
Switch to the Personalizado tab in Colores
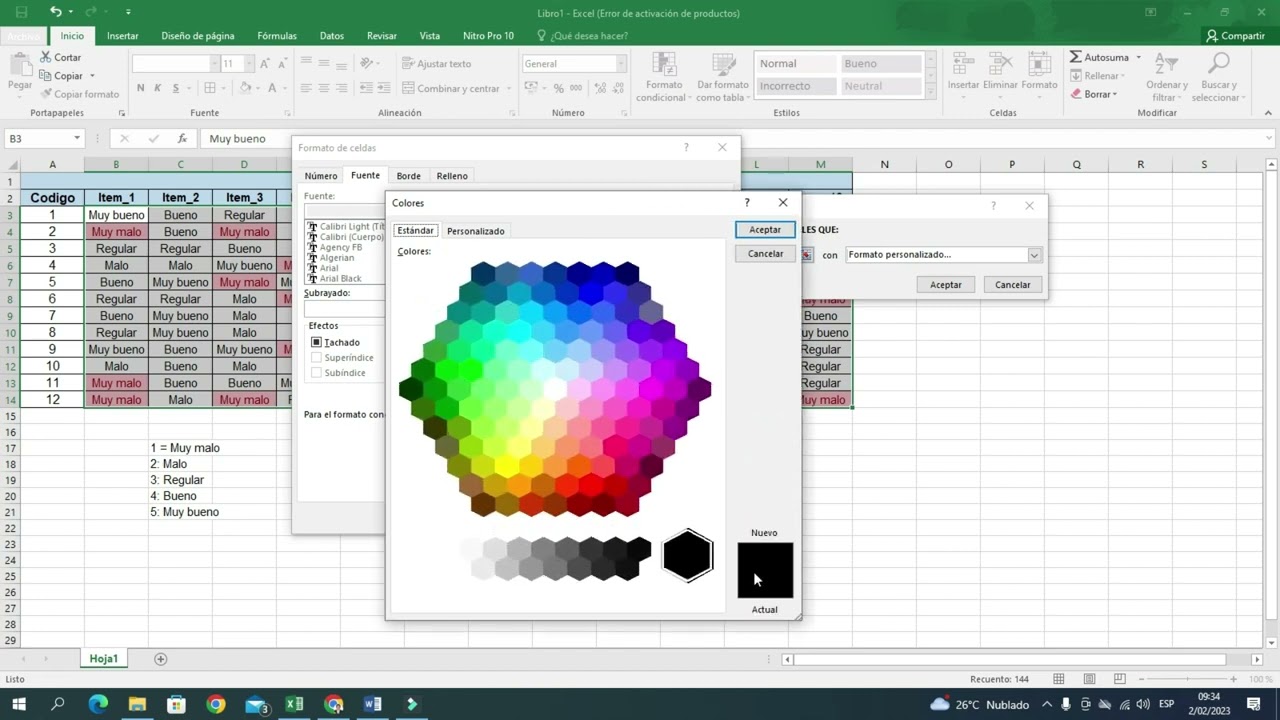(x=476, y=231)
